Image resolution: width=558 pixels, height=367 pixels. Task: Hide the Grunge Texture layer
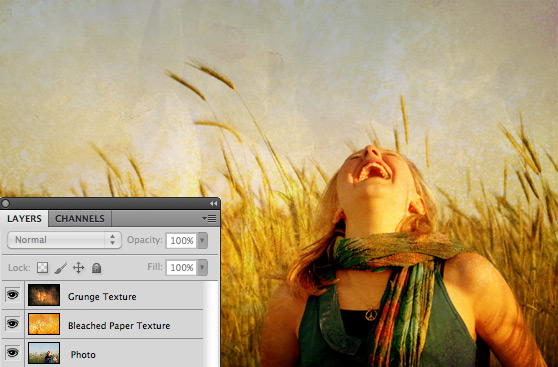(12, 295)
